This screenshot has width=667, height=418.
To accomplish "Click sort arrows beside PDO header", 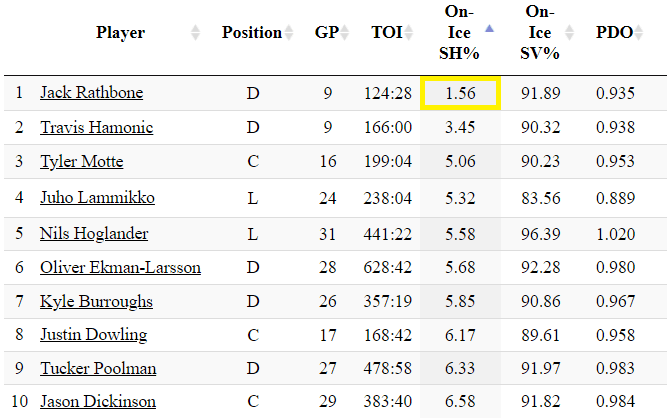I will [639, 33].
